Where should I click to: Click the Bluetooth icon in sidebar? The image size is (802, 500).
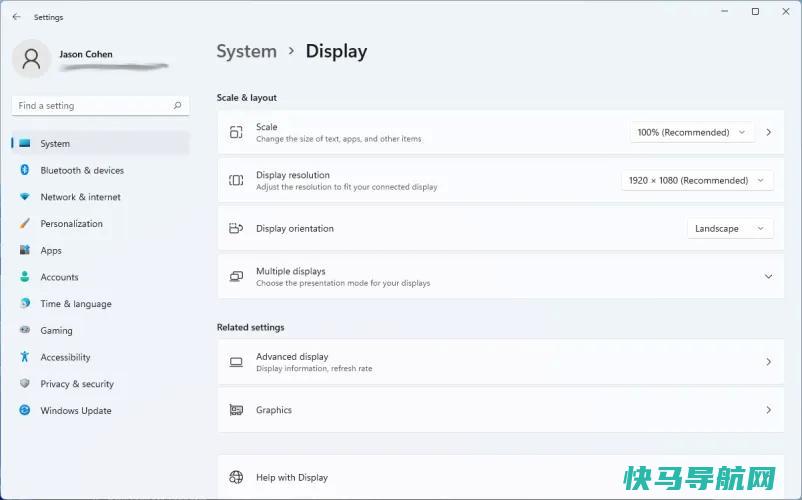click(x=25, y=170)
